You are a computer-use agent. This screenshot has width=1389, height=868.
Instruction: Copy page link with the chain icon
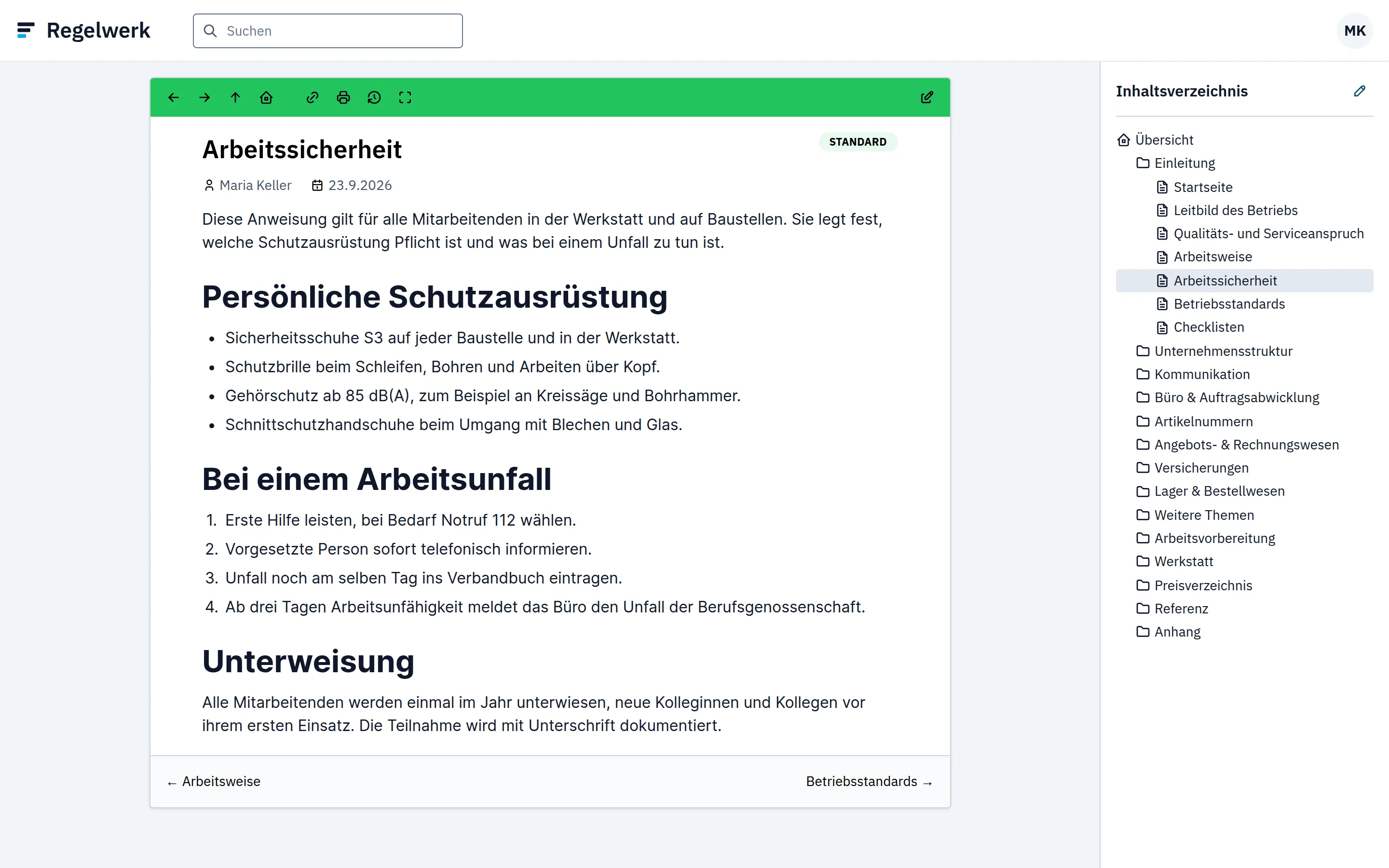click(312, 97)
